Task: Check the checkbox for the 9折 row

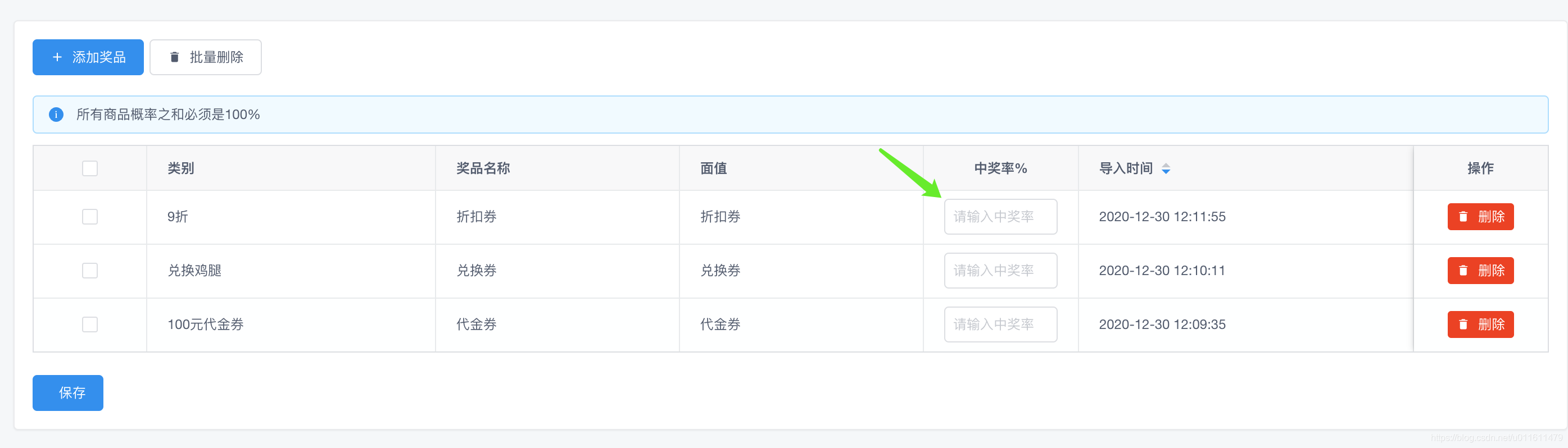Action: coord(89,216)
